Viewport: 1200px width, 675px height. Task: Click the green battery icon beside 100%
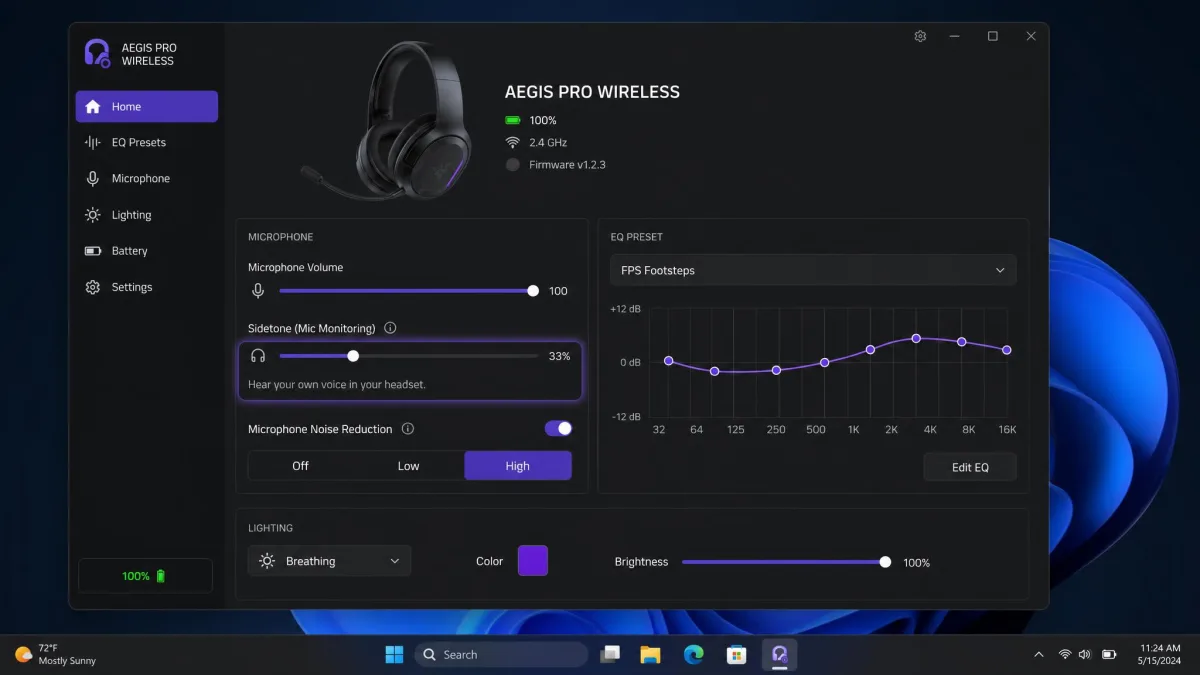pos(513,120)
